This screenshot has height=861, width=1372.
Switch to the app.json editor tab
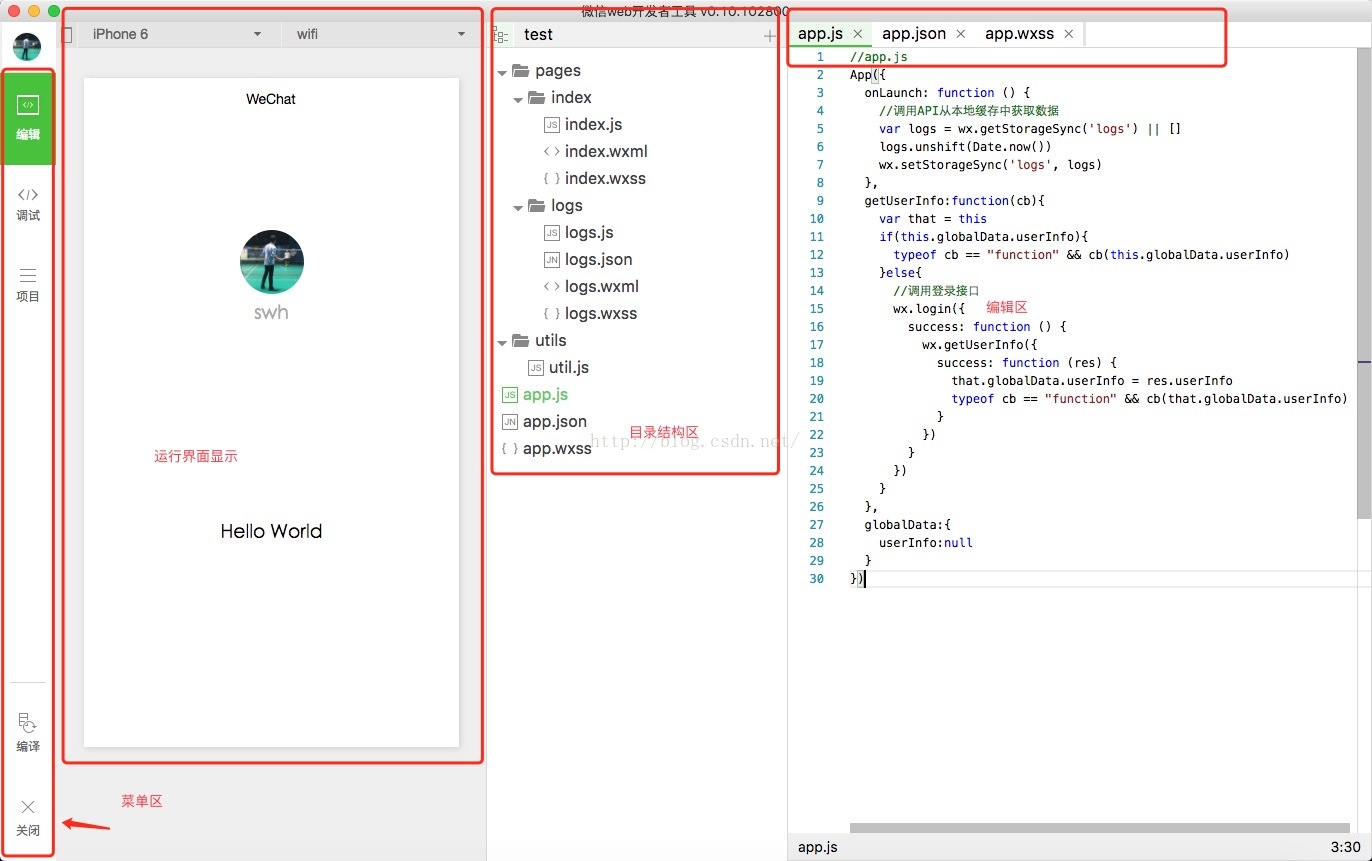pos(913,34)
